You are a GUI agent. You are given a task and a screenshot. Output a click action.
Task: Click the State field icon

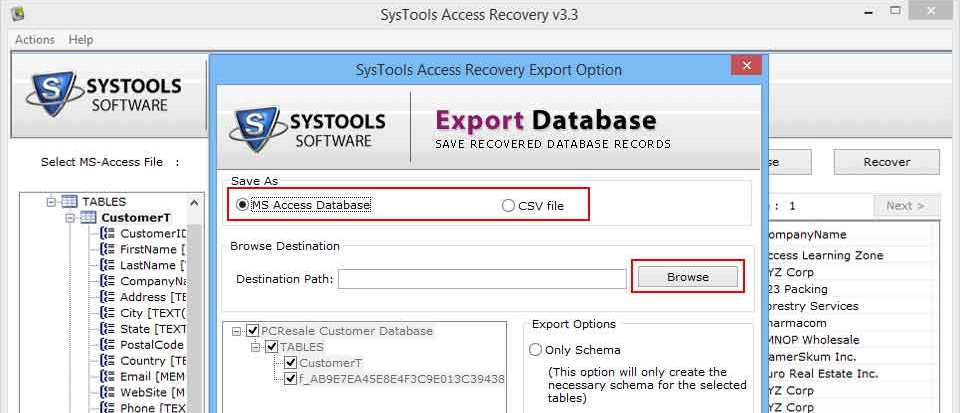click(x=107, y=329)
